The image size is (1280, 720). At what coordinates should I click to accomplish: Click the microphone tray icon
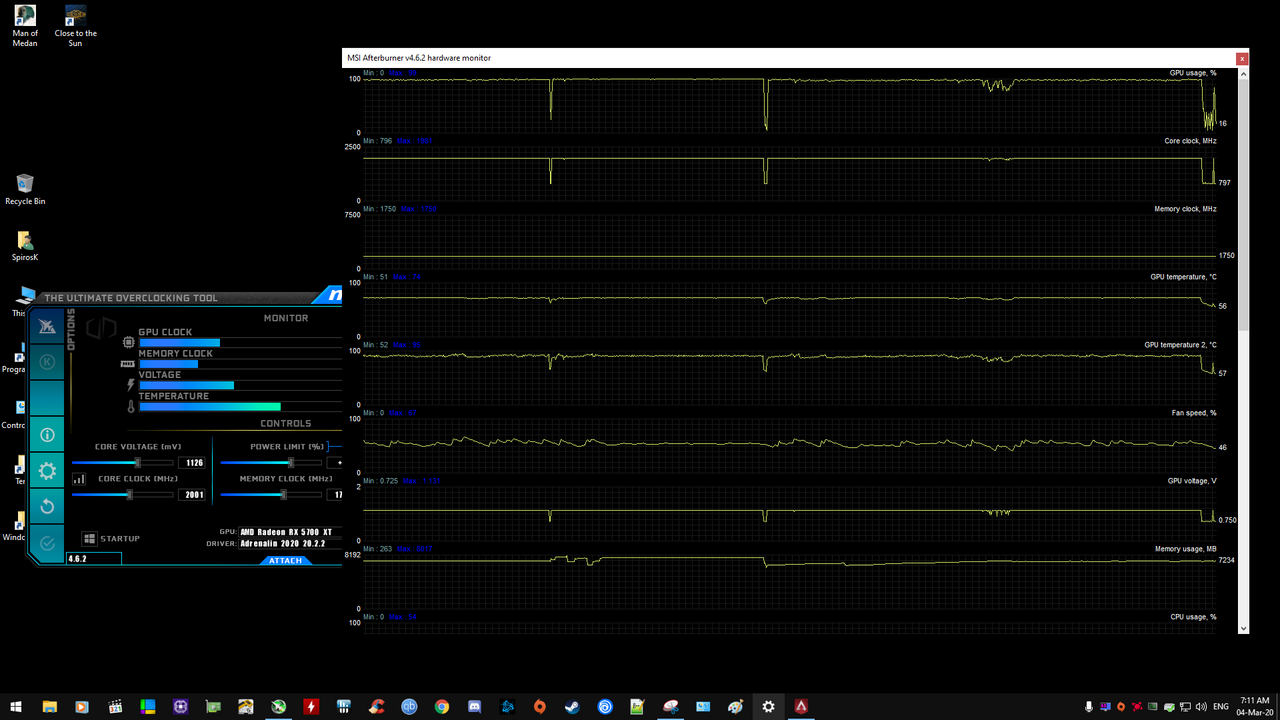click(1090, 706)
